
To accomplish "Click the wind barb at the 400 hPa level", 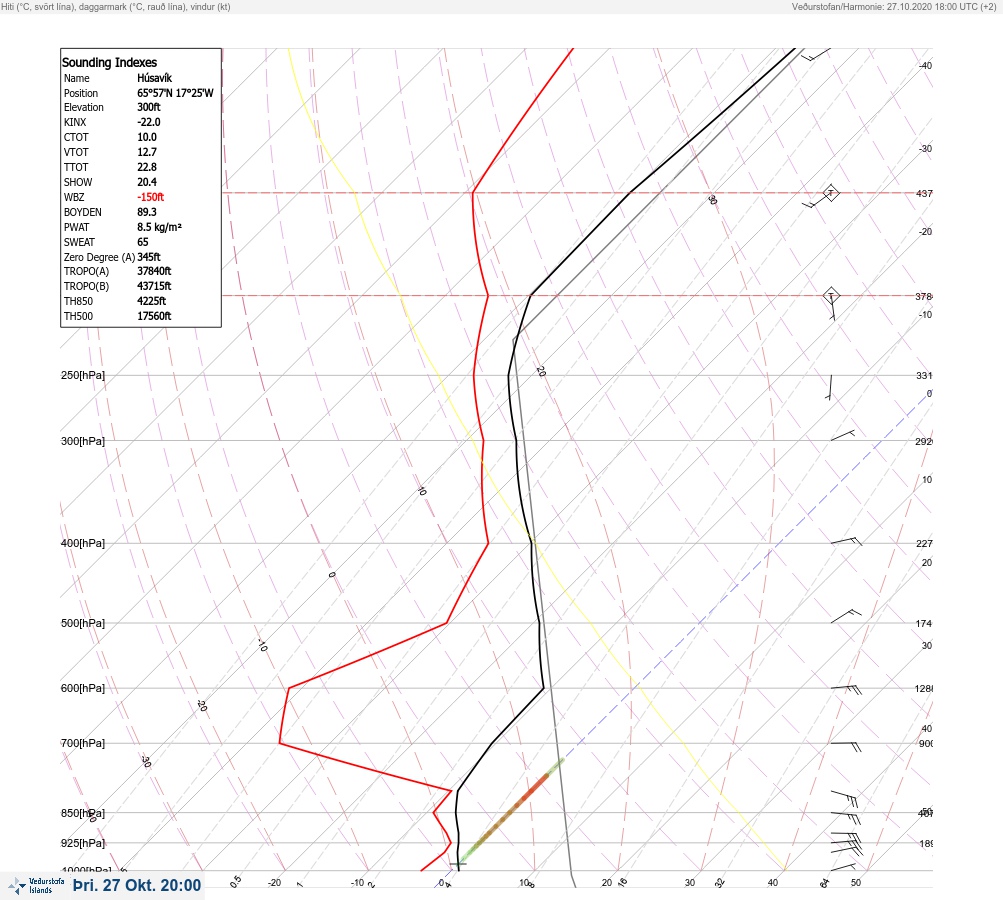I will pos(846,541).
